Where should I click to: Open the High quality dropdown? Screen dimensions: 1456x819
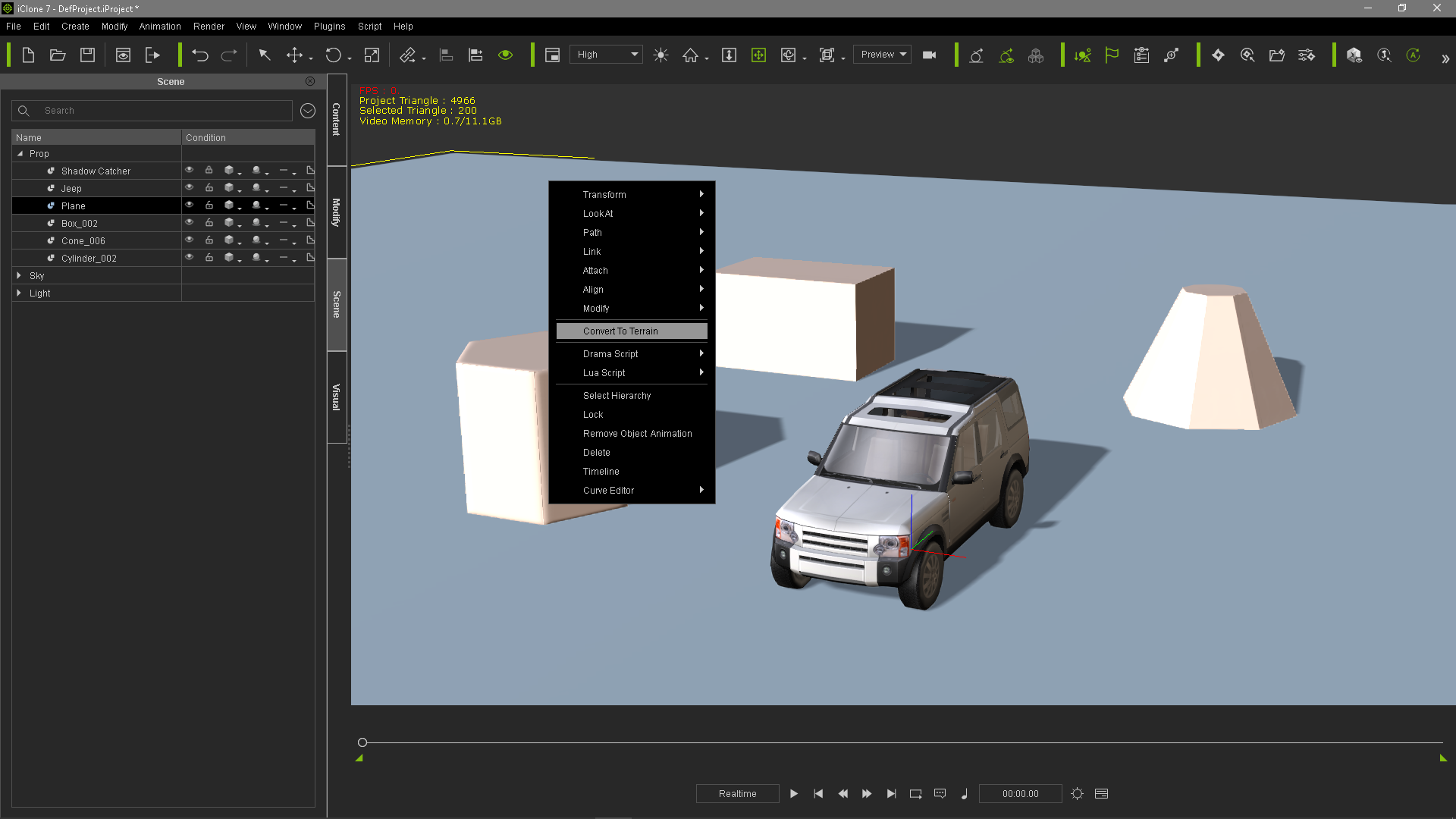tap(606, 55)
